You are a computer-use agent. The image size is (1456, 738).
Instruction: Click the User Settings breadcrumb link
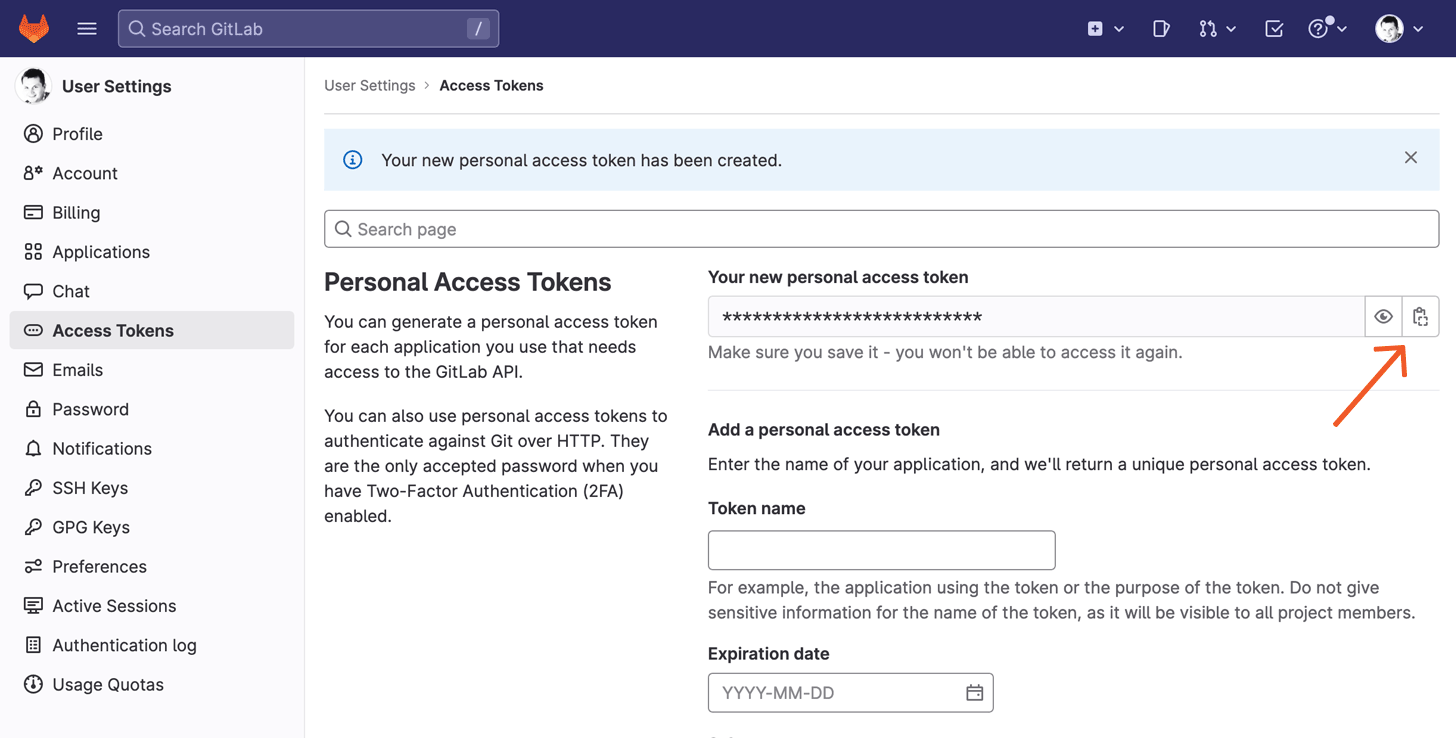point(369,85)
